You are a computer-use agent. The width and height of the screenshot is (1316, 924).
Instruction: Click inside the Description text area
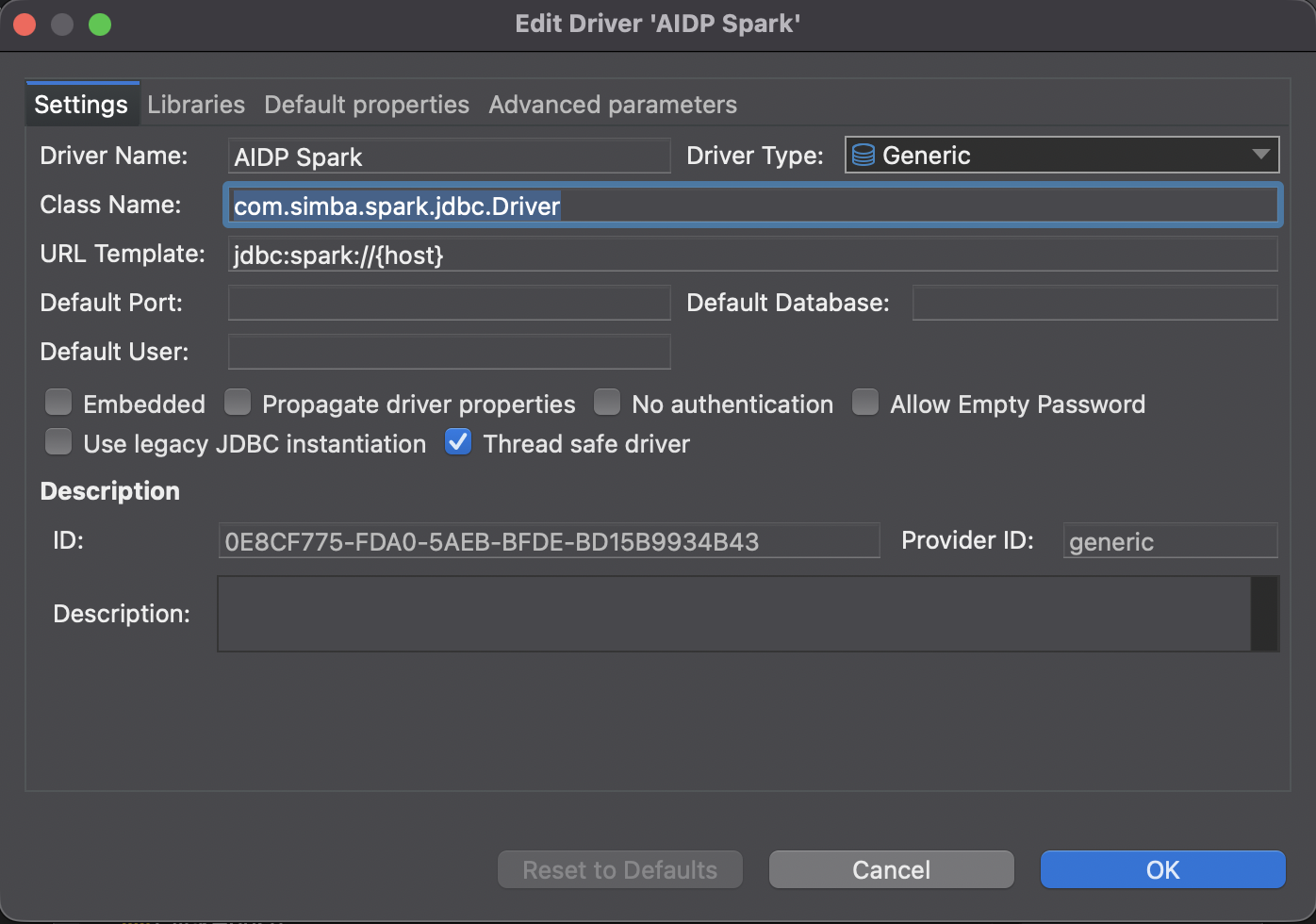(733, 614)
